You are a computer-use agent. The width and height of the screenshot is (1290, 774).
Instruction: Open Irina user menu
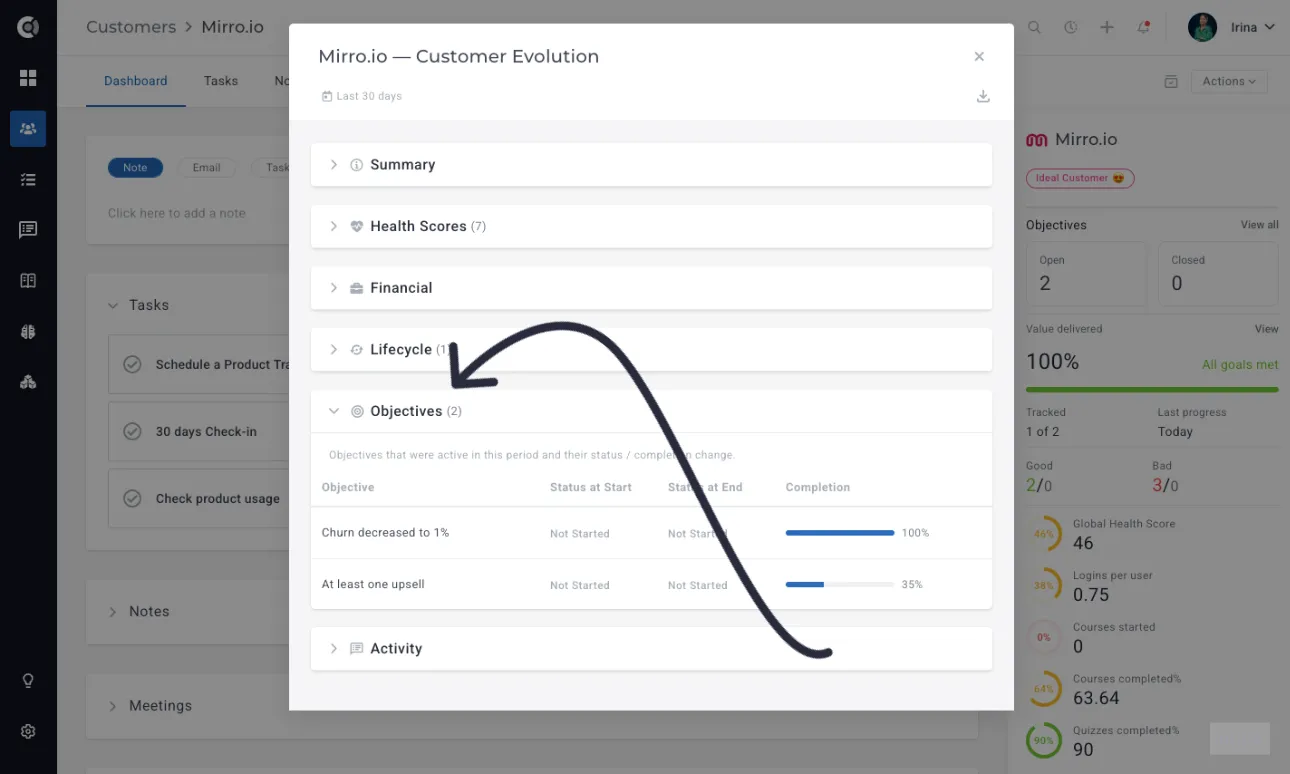(1232, 28)
